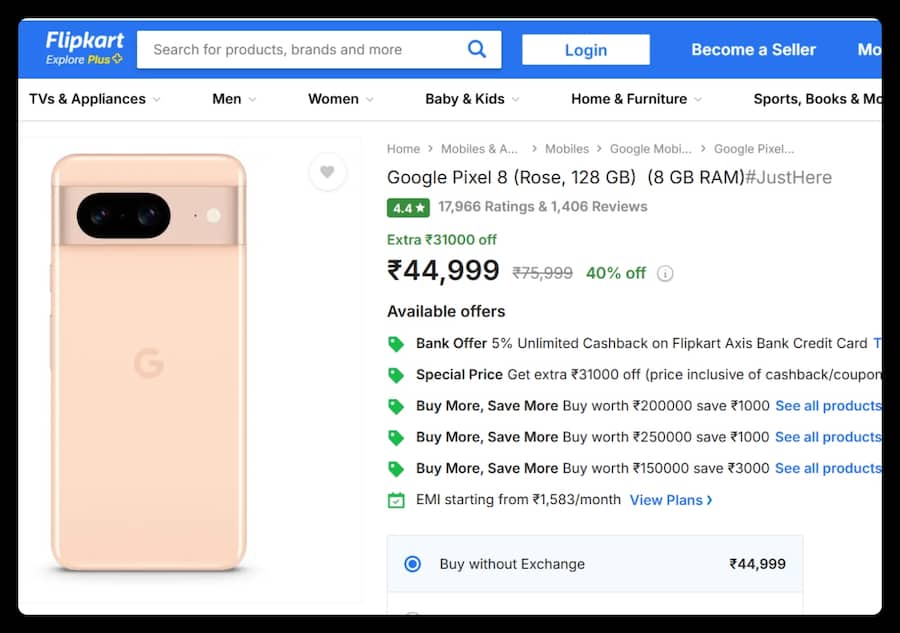Click the EMI calendar icon
Image resolution: width=900 pixels, height=633 pixels.
tap(396, 500)
